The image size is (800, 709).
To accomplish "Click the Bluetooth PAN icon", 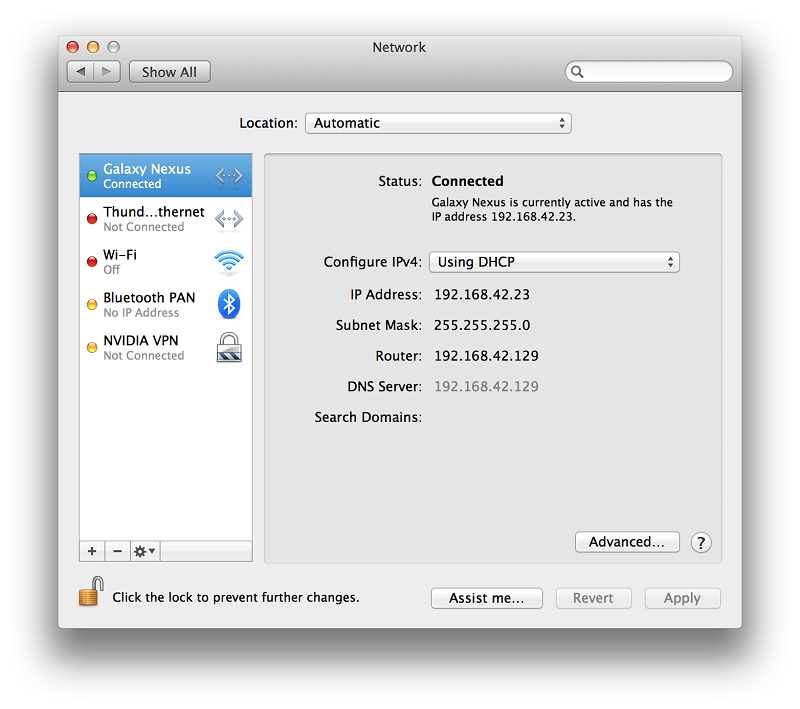I will (229, 305).
